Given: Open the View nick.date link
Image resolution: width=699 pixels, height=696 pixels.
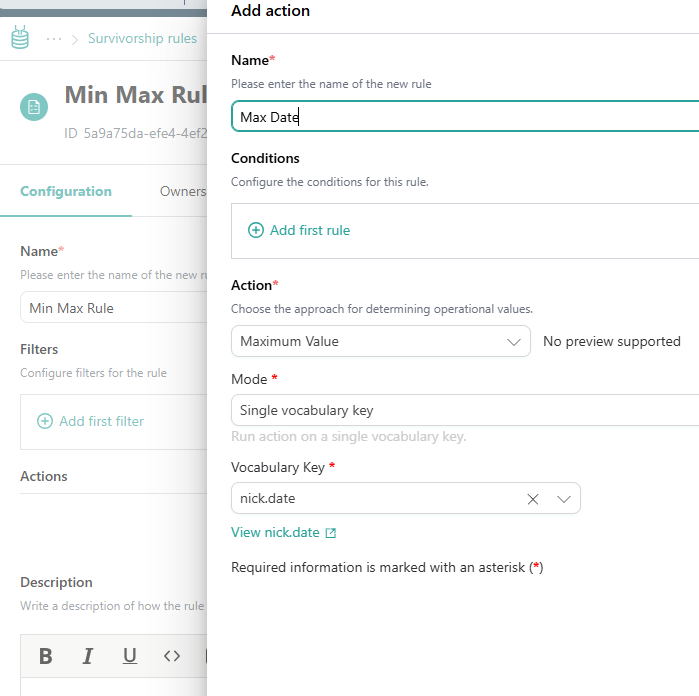Looking at the screenshot, I should click(x=275, y=532).
